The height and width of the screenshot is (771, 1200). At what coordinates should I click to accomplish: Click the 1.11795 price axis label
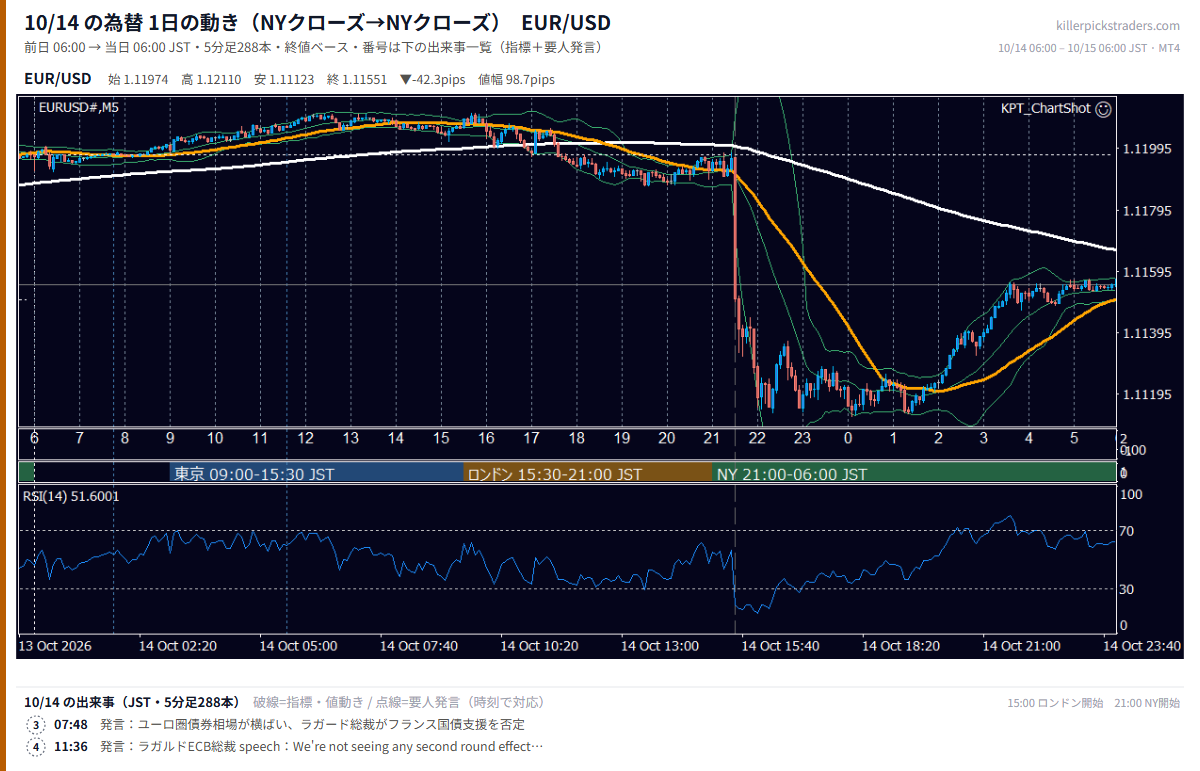(x=1148, y=210)
